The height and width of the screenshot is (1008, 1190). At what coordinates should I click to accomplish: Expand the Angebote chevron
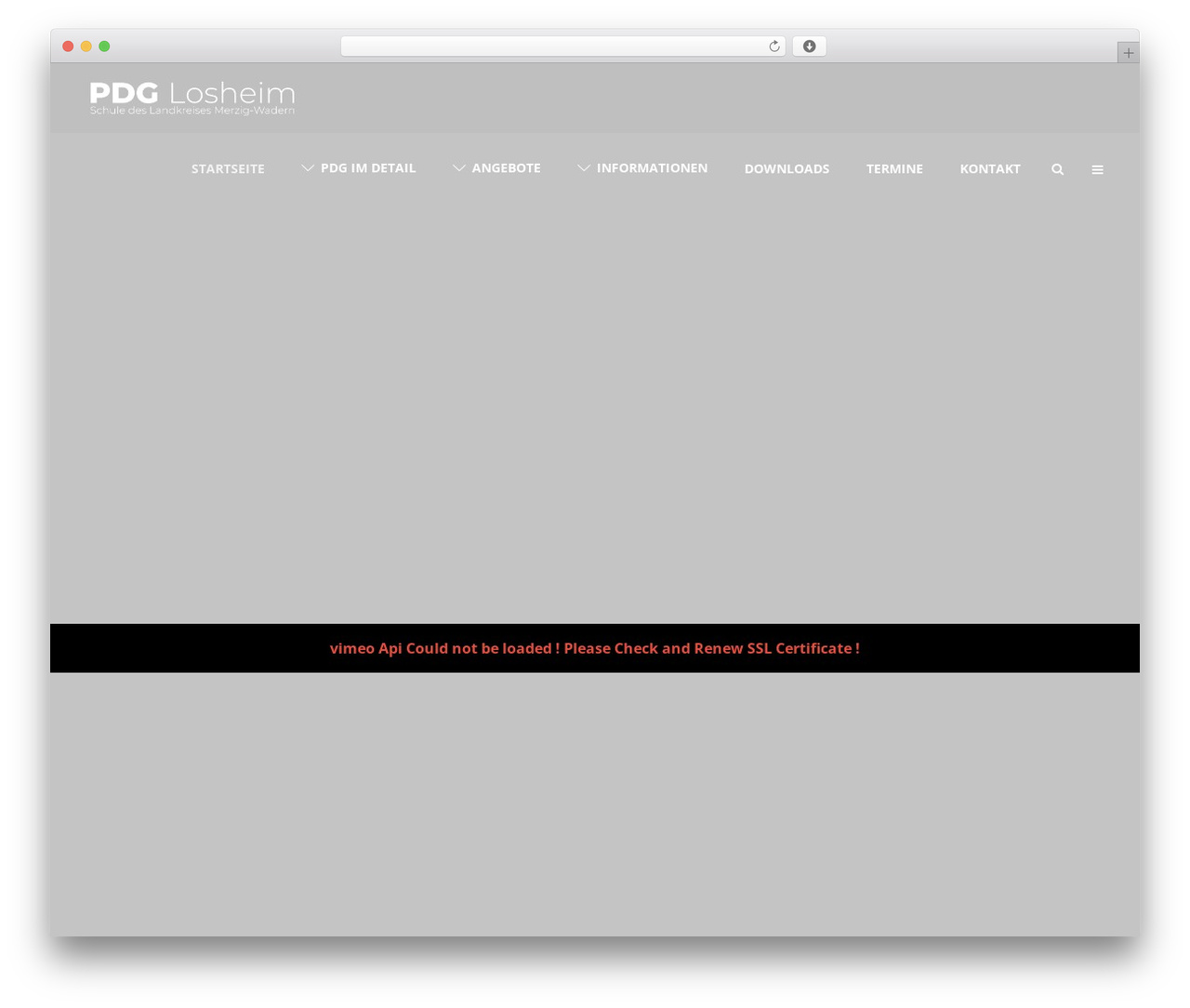[459, 168]
